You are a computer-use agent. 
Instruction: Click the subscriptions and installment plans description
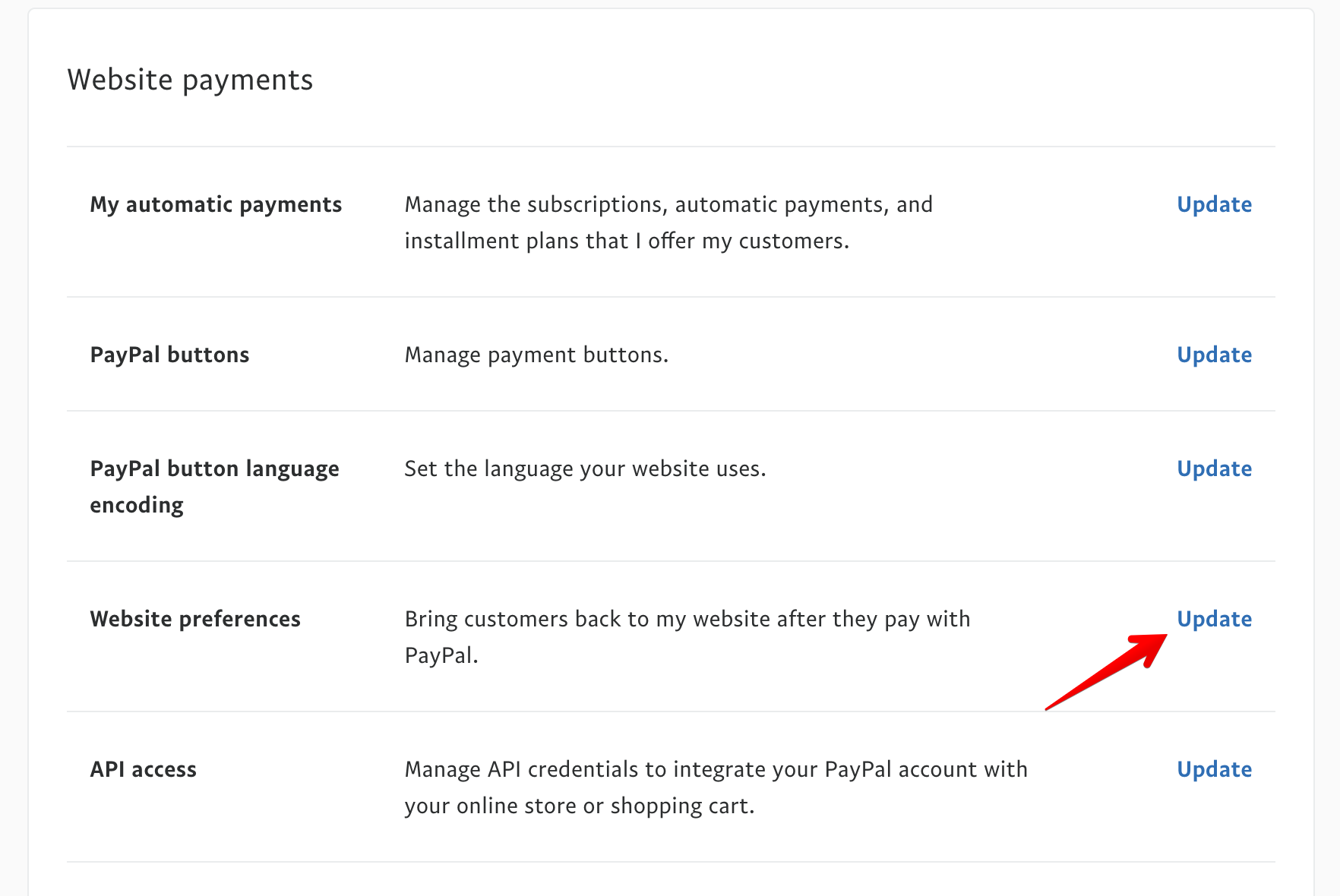click(668, 222)
